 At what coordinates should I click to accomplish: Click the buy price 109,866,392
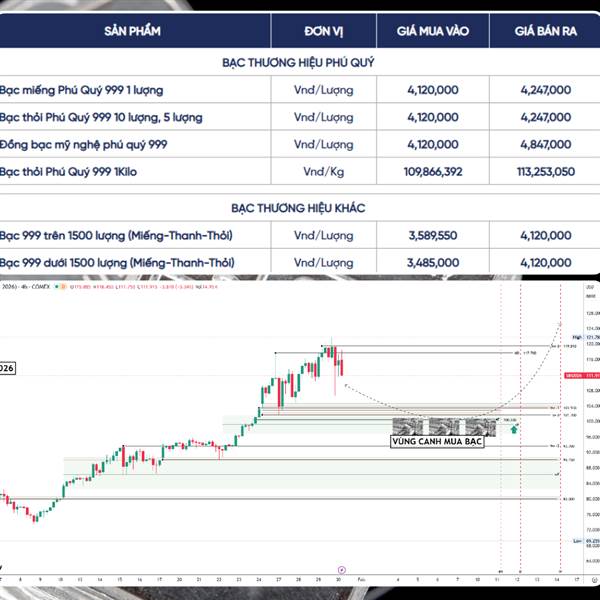[433, 172]
